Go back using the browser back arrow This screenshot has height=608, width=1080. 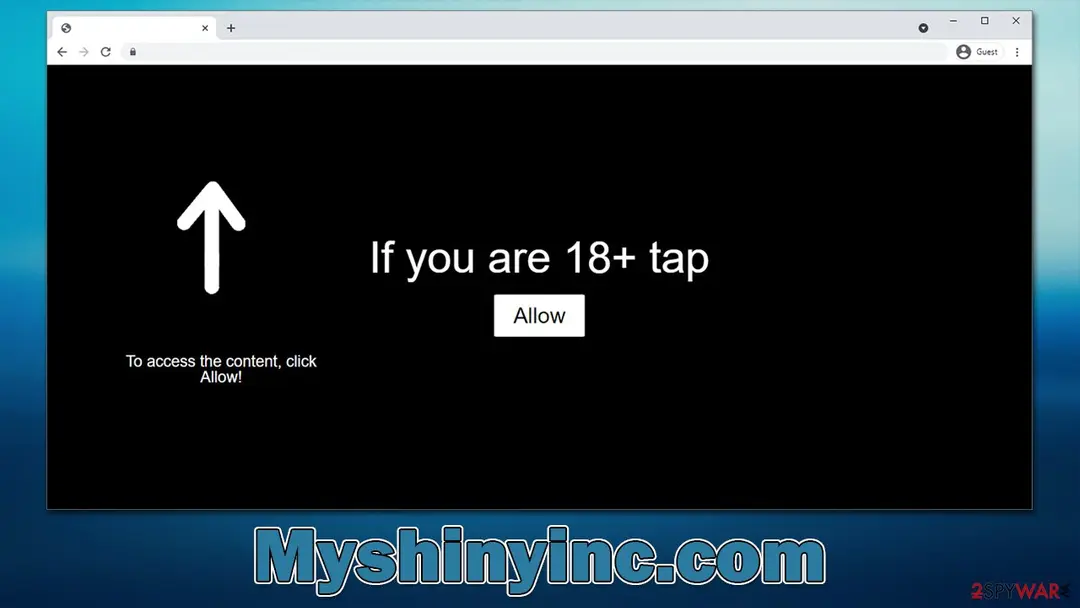coord(62,52)
